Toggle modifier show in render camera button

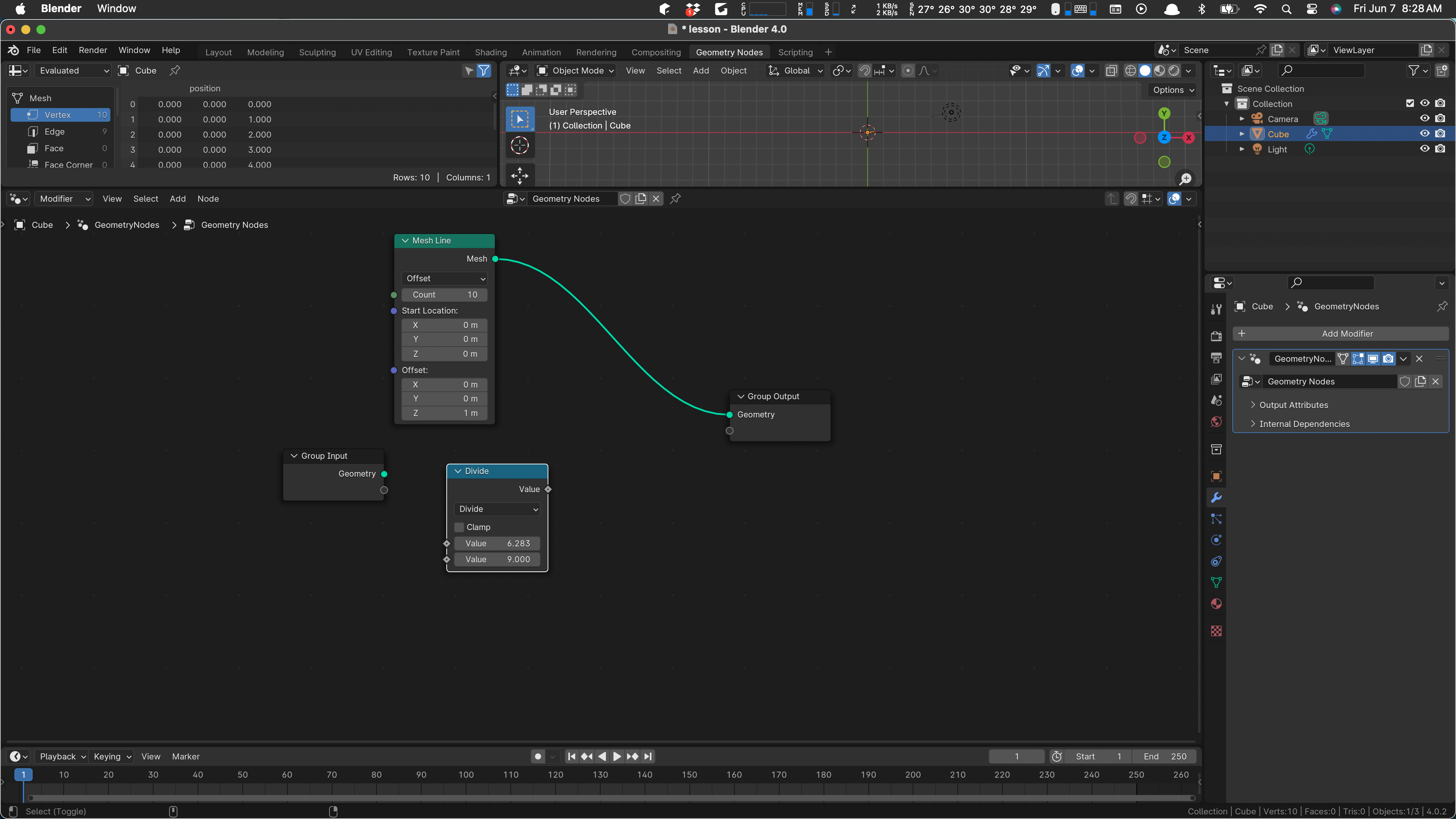click(1388, 358)
